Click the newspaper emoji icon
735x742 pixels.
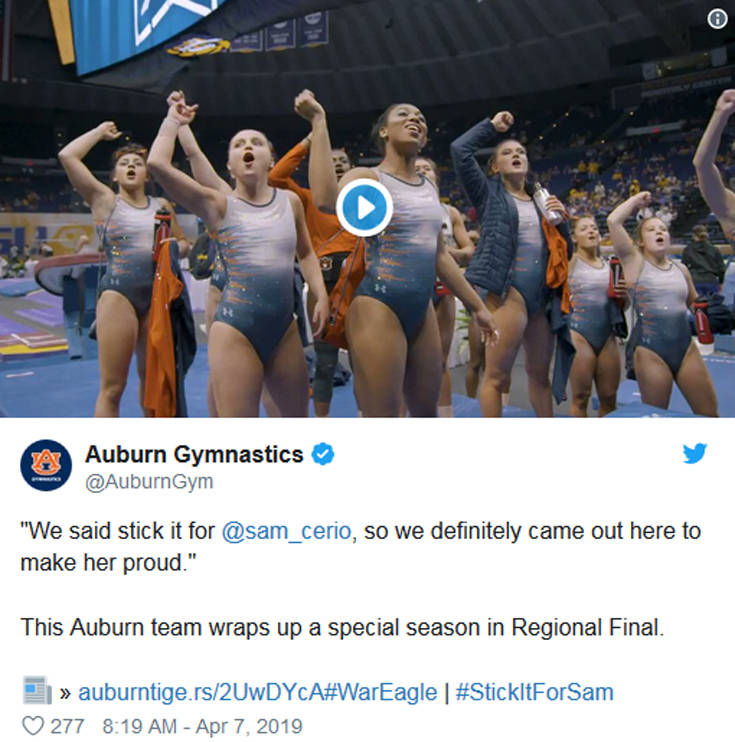(37, 690)
